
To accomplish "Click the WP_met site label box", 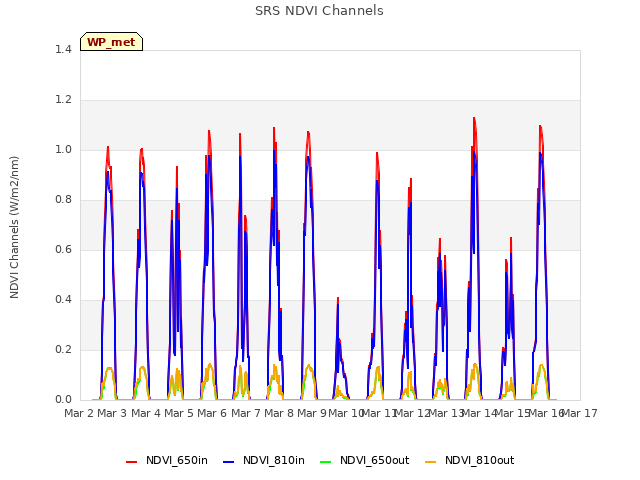I will click(111, 42).
